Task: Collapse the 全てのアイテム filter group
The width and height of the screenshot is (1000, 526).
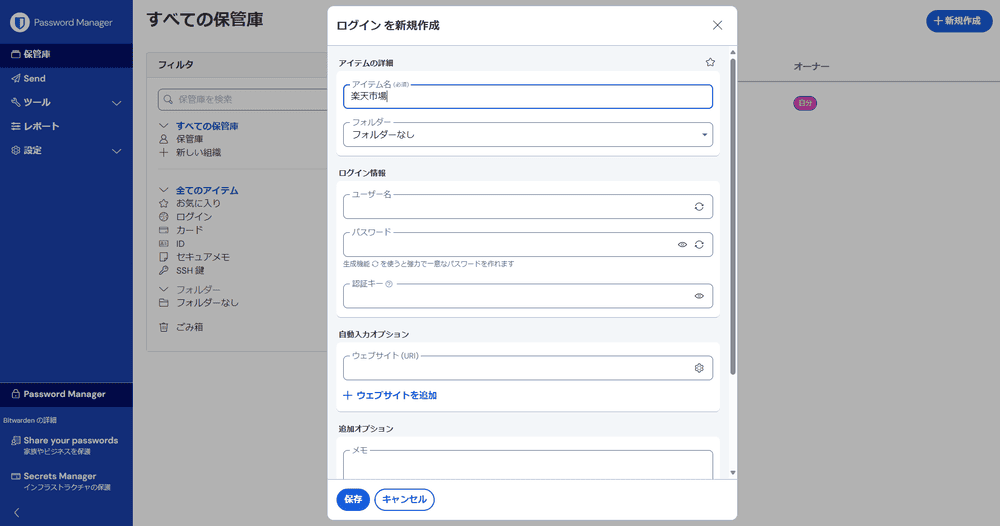Action: [x=165, y=190]
